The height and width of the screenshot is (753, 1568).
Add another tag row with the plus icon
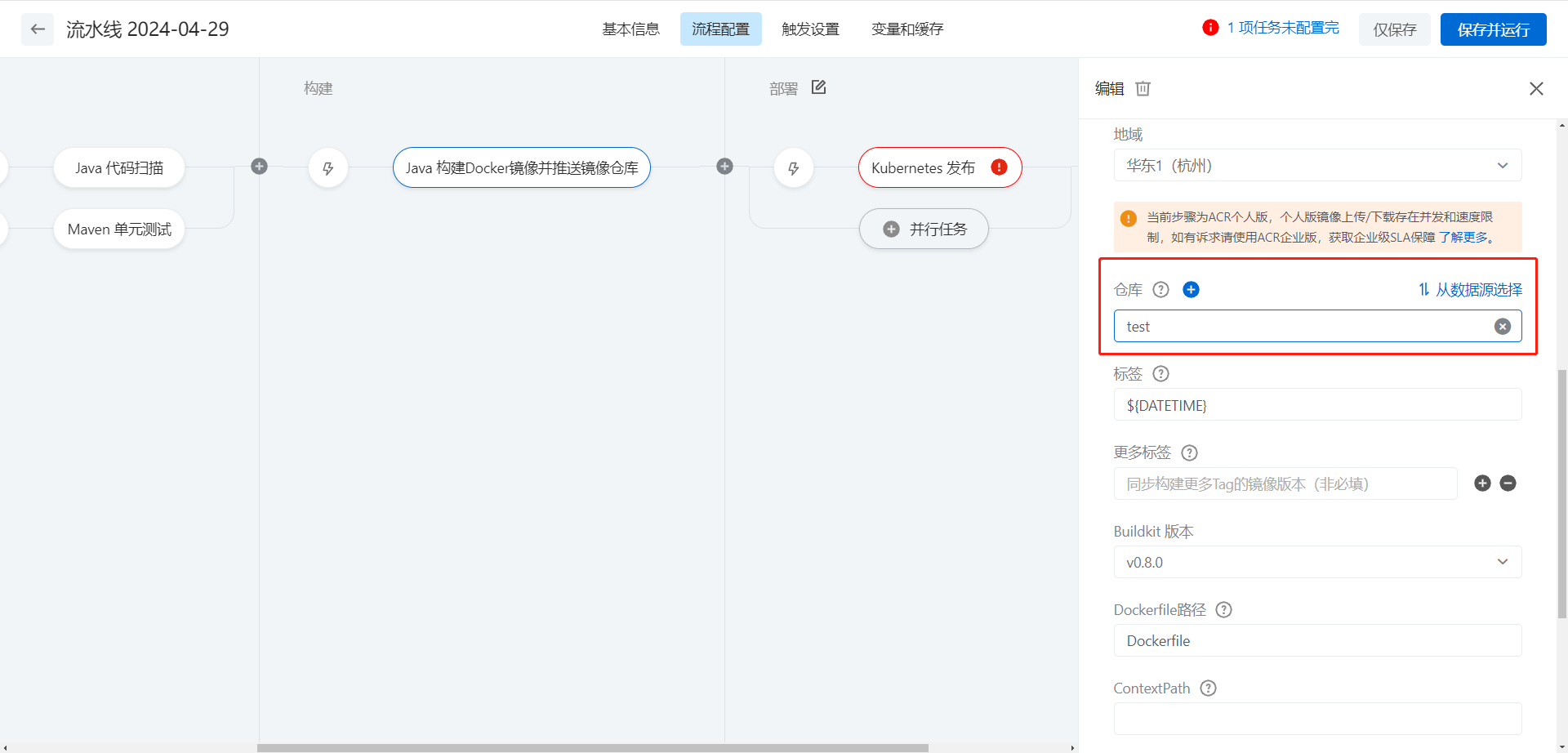(x=1482, y=483)
